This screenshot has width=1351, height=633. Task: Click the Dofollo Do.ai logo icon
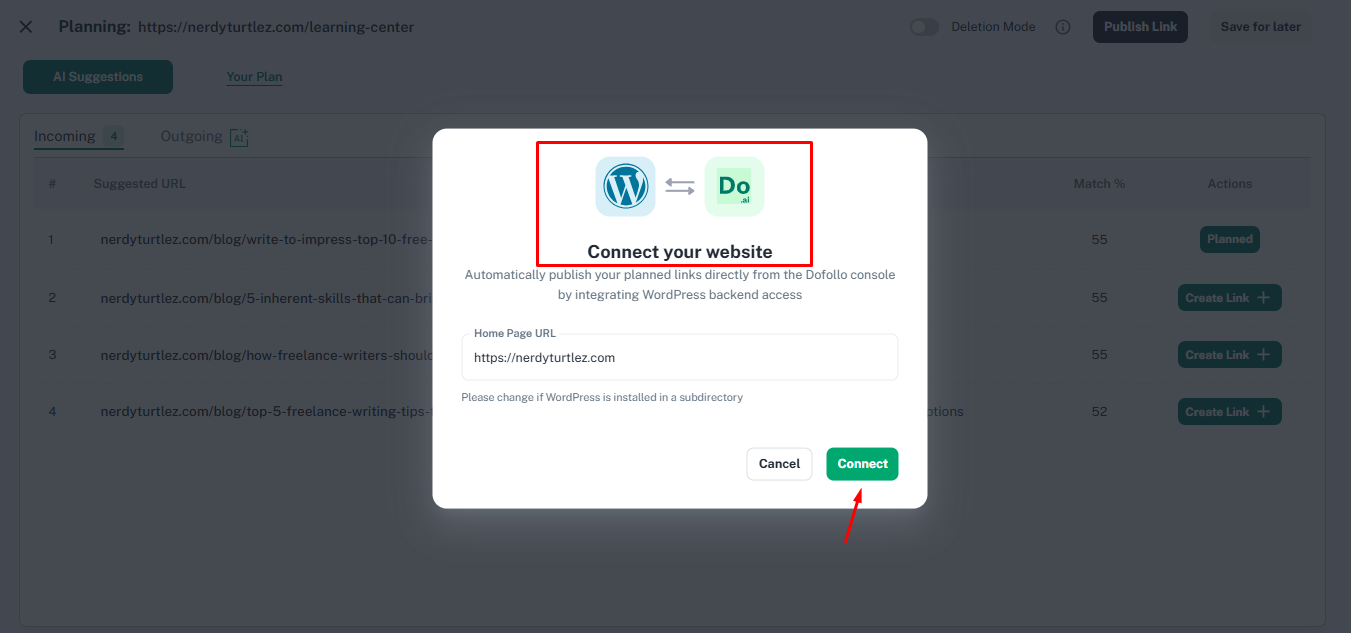[734, 186]
